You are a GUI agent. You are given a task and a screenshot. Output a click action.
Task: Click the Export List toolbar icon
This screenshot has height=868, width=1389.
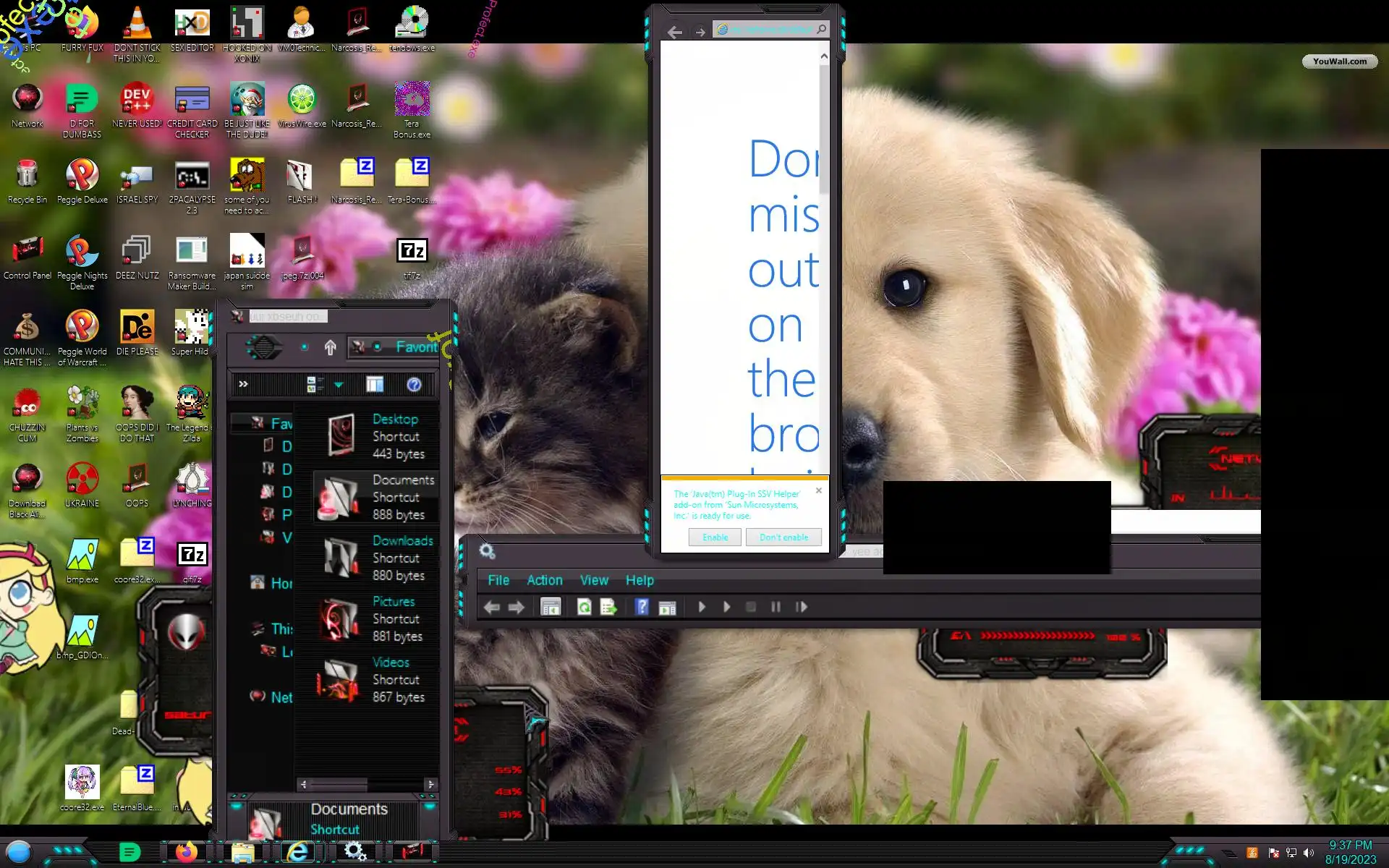(x=608, y=607)
